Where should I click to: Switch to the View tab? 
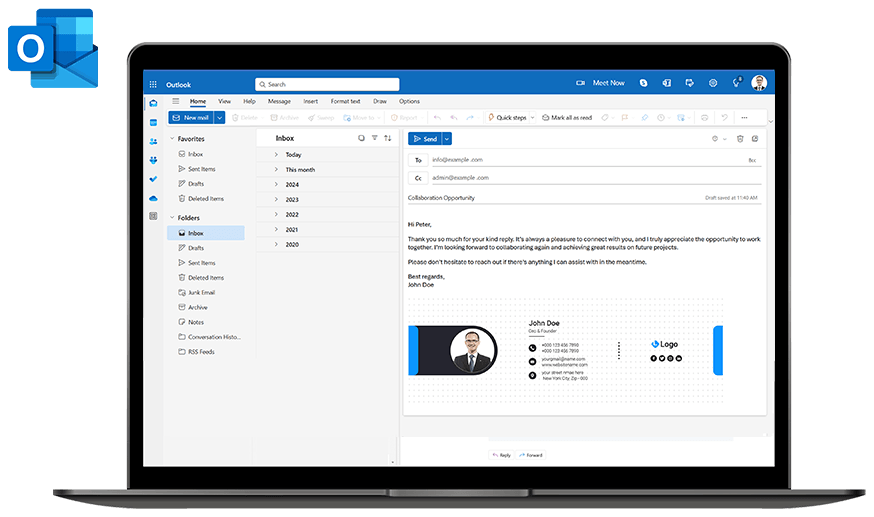tap(224, 101)
